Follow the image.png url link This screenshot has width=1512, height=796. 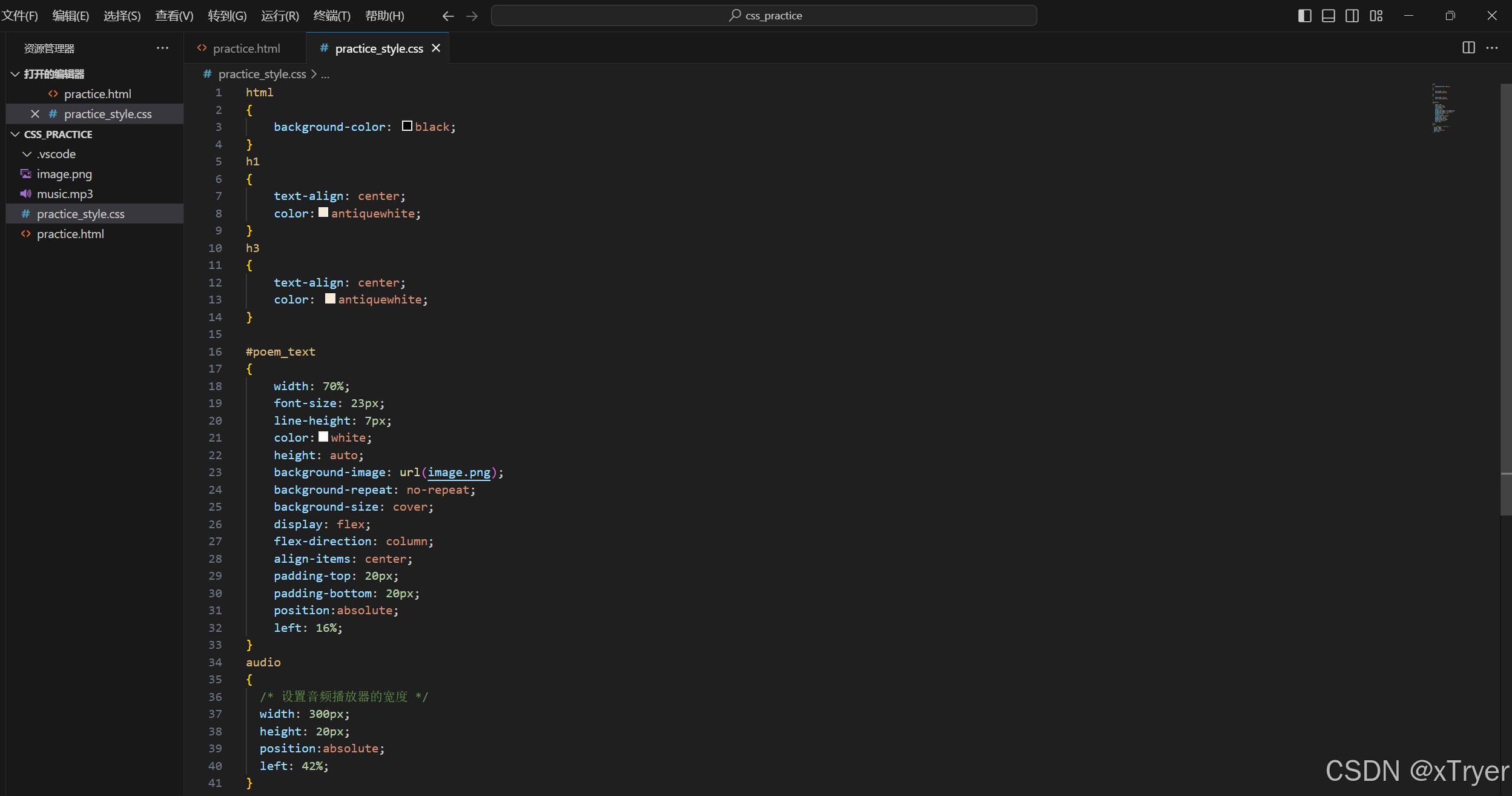click(459, 473)
